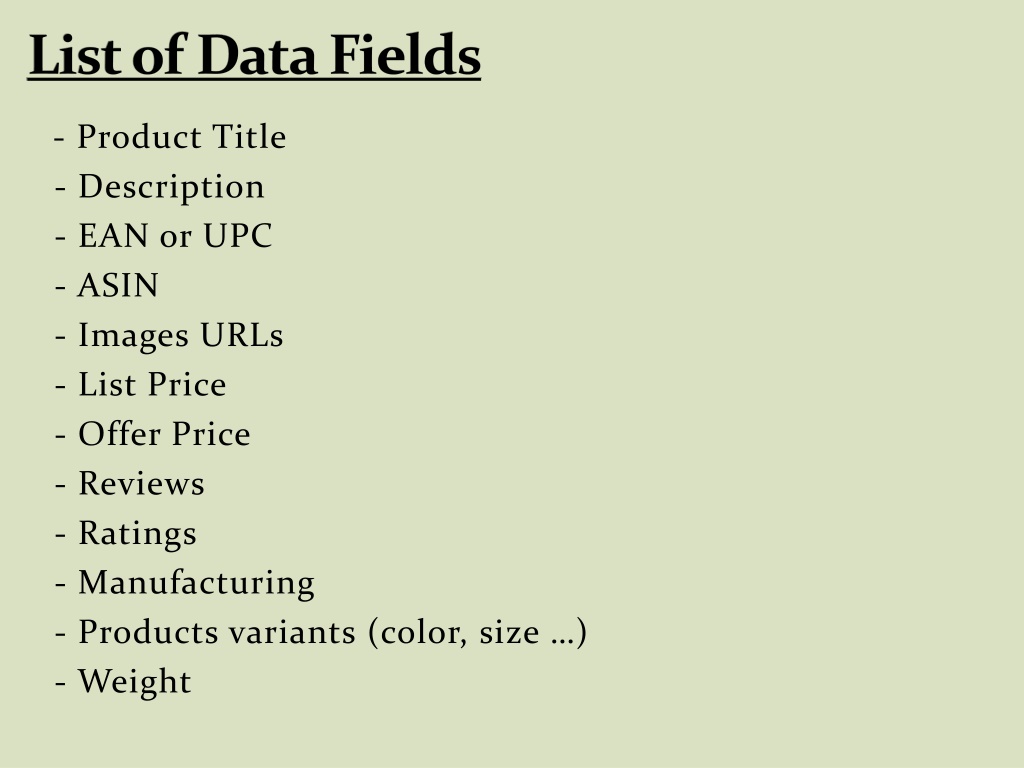
Task: Click the Description list item
Action: coord(160,188)
